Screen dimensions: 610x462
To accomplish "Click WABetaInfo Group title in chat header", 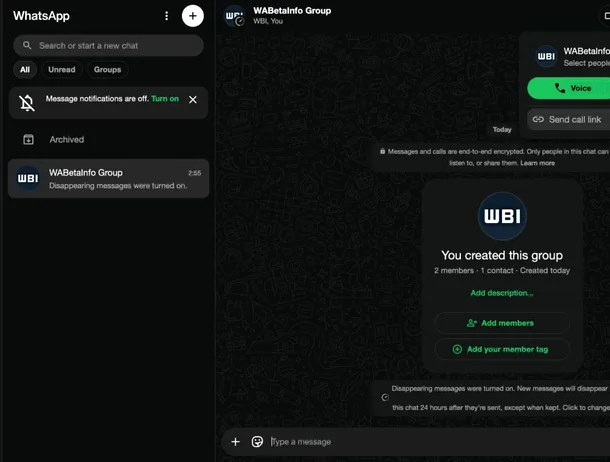I will tap(292, 10).
